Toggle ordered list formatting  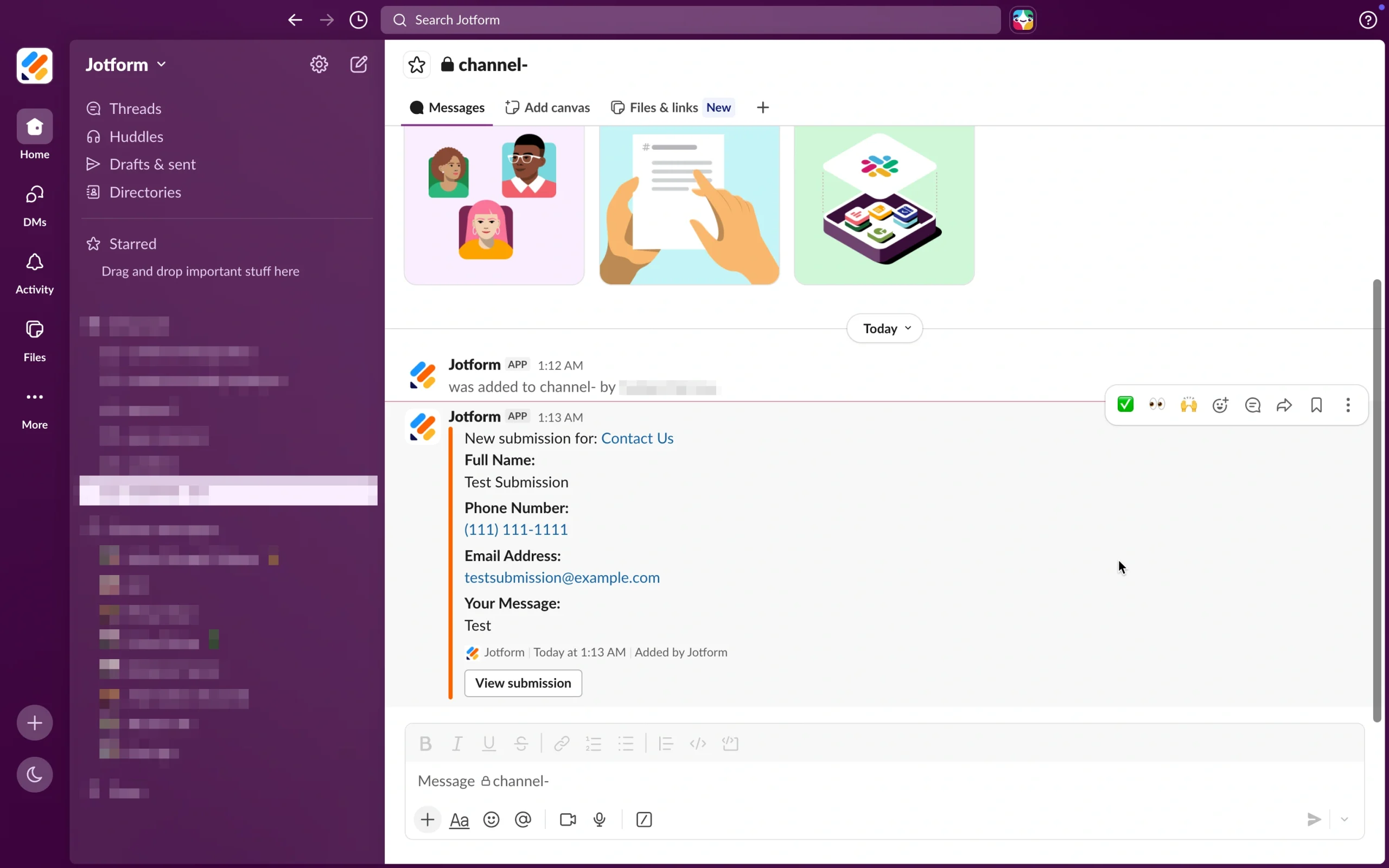pos(594,743)
